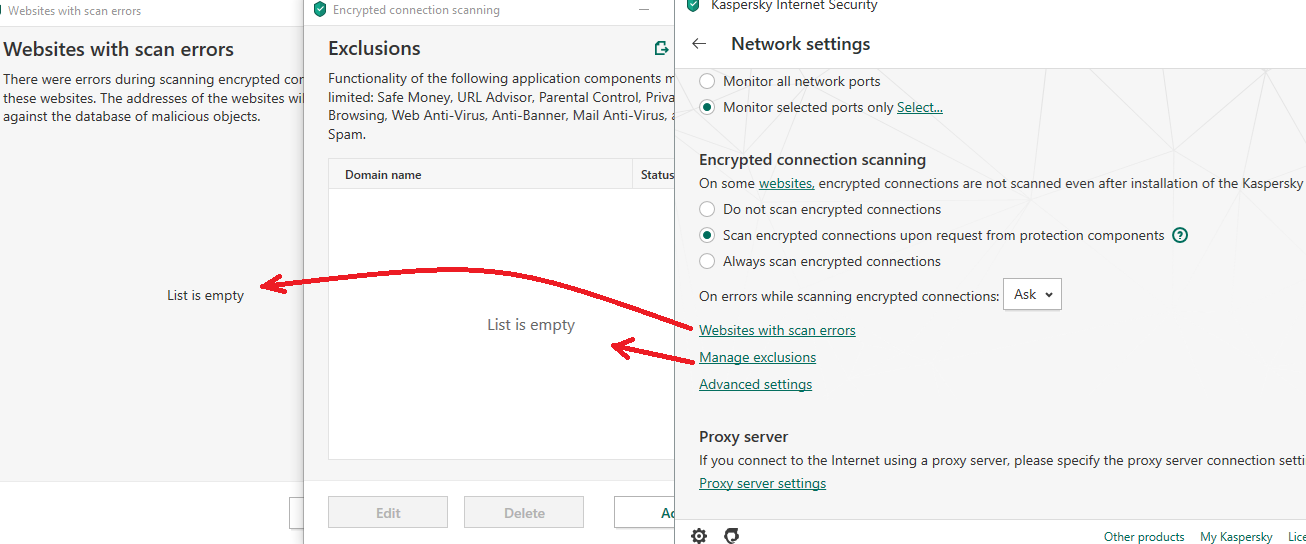Click 'List is empty' in the Exclusions window

tap(531, 324)
